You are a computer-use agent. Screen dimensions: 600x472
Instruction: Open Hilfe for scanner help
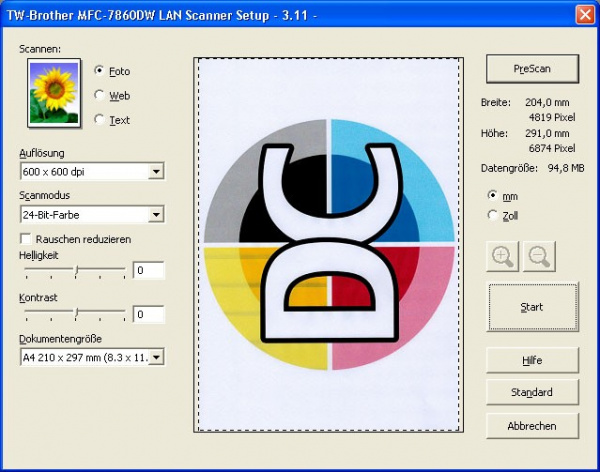[532, 360]
